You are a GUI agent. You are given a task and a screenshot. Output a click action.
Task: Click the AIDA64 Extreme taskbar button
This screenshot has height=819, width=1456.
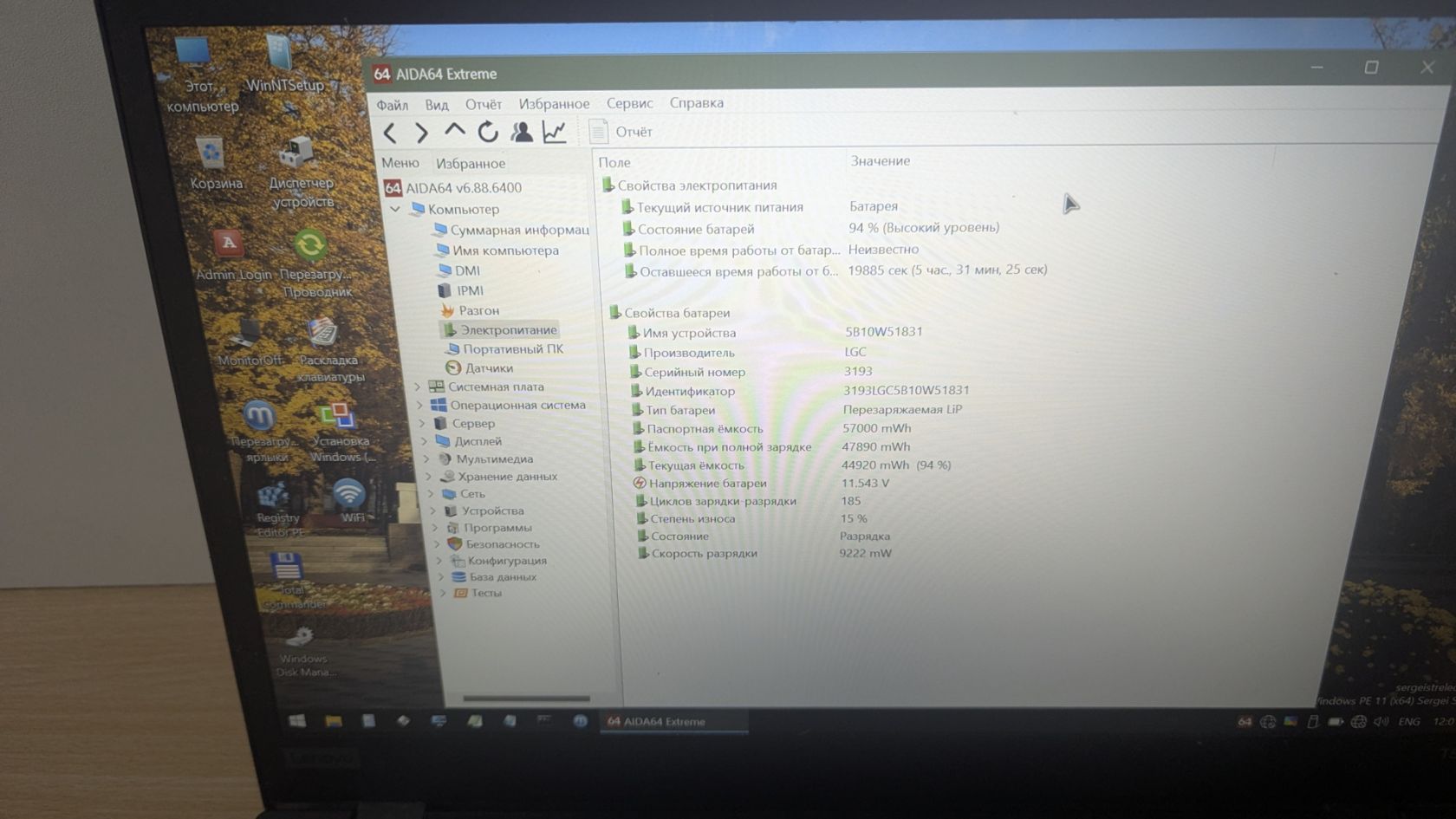click(x=673, y=721)
